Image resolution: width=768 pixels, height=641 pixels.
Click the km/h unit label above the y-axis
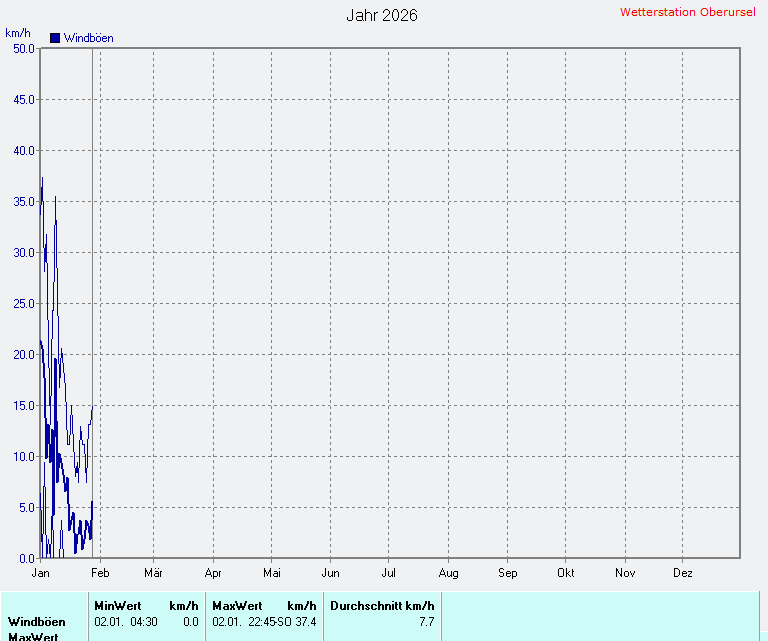point(18,33)
